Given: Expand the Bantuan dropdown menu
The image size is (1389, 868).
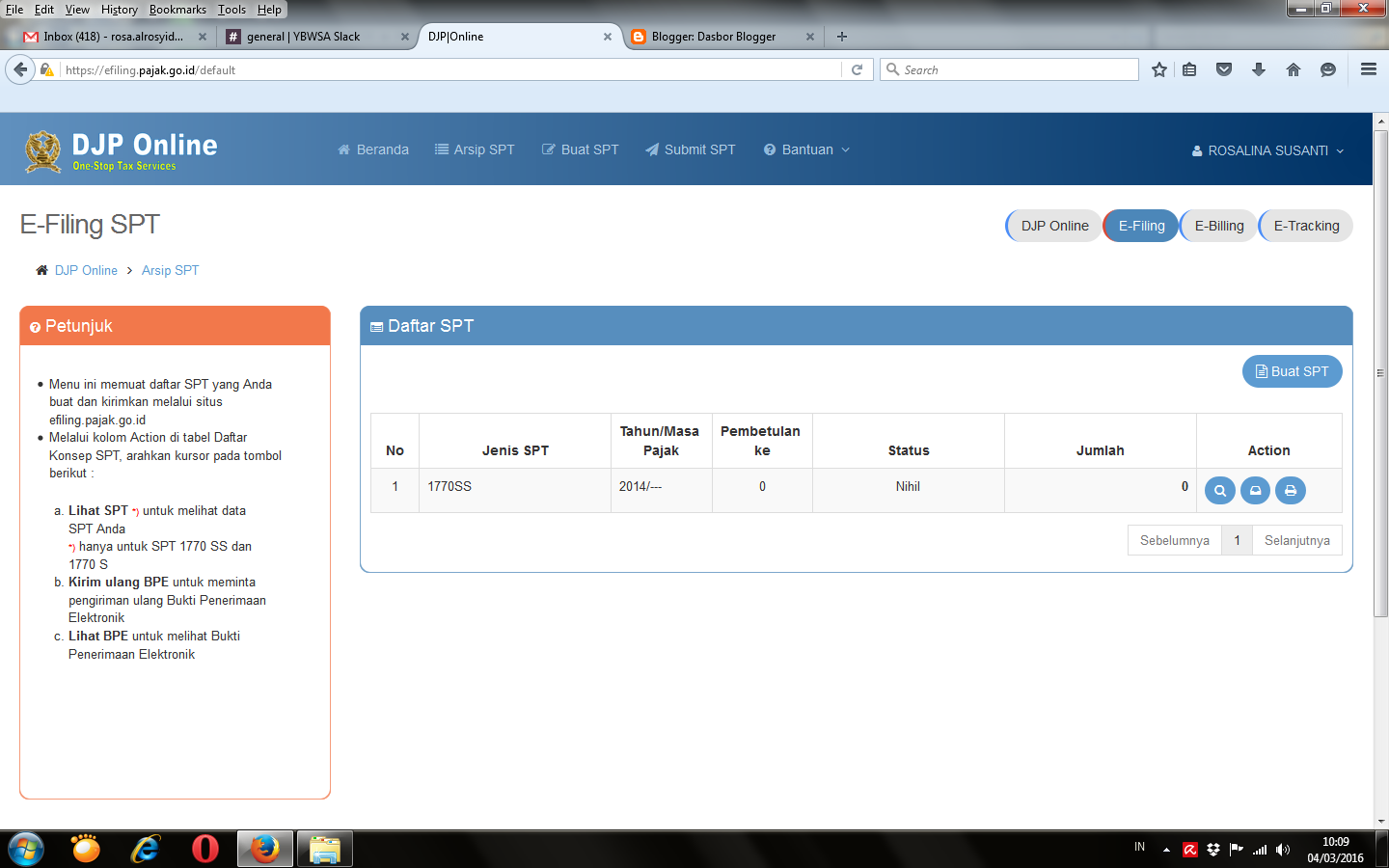Looking at the screenshot, I should (x=807, y=149).
